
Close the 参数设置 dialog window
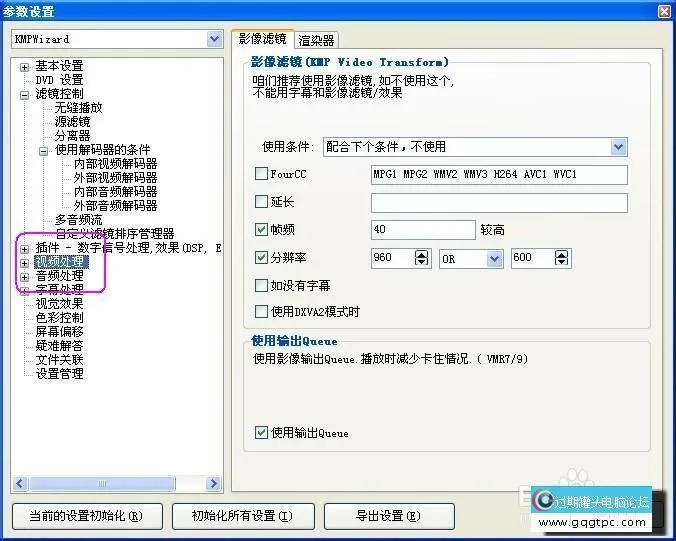(665, 11)
